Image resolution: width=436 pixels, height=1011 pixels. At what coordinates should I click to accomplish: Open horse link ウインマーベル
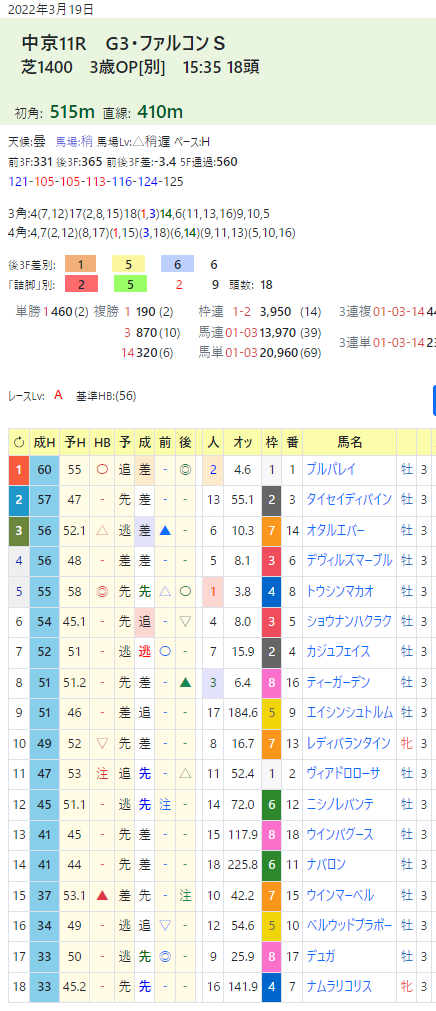click(x=340, y=895)
